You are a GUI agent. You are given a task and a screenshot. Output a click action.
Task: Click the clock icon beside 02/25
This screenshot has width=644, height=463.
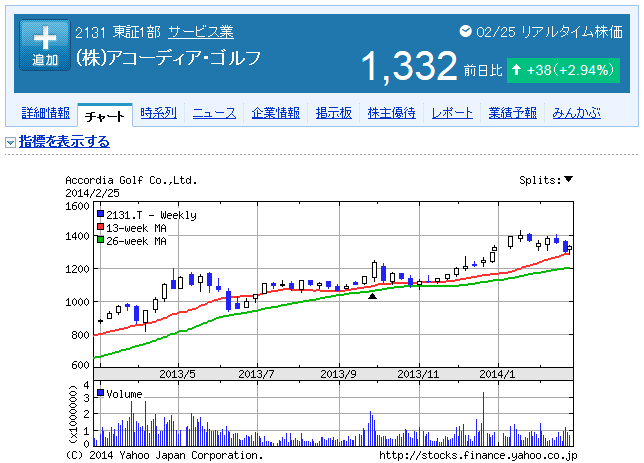pyautogui.click(x=465, y=31)
